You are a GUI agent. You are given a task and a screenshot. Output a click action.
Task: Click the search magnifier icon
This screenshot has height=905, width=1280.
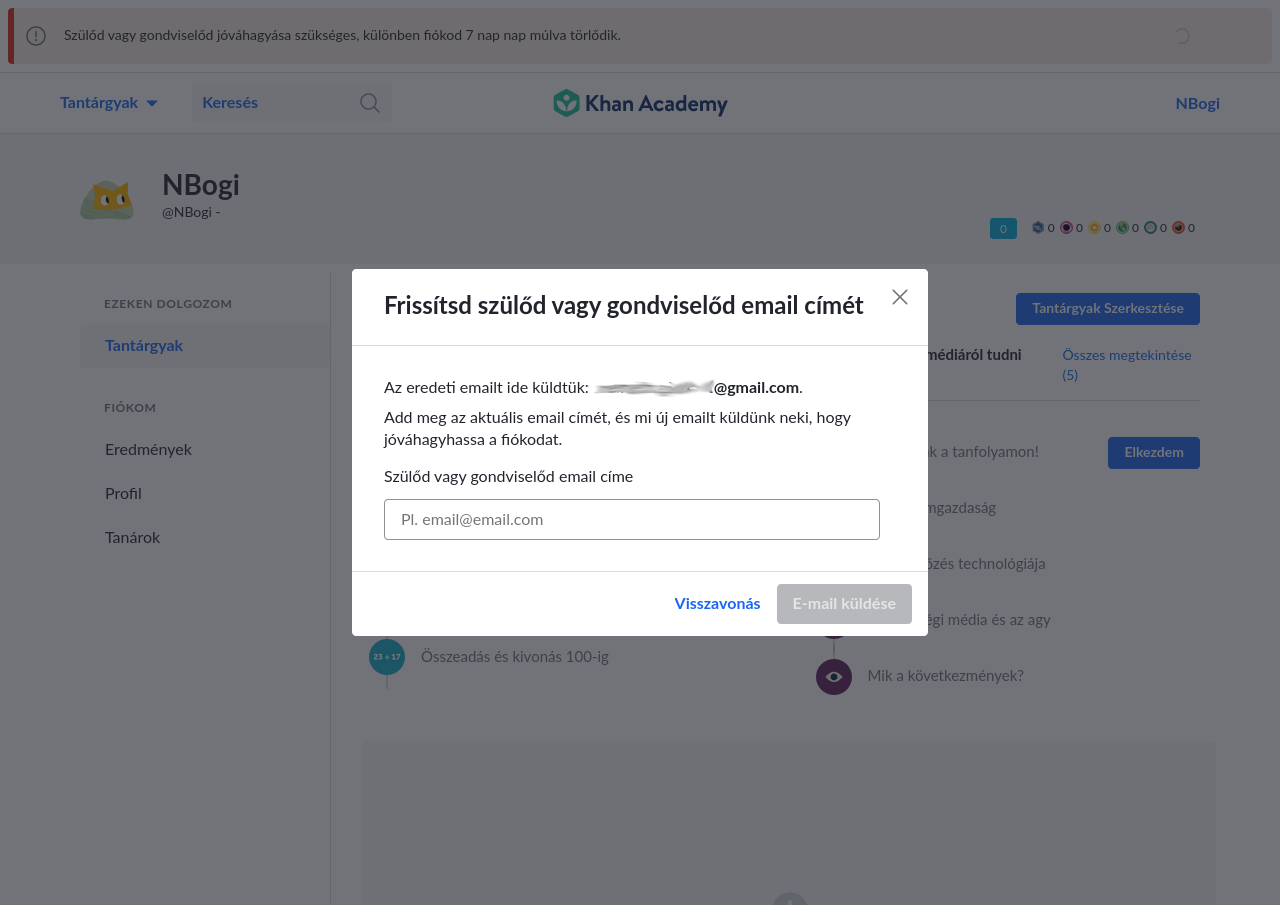[370, 103]
